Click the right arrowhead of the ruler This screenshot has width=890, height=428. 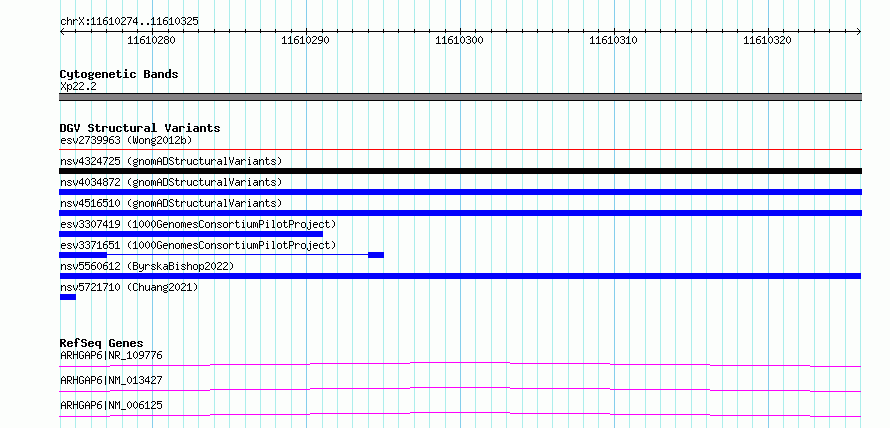859,32
